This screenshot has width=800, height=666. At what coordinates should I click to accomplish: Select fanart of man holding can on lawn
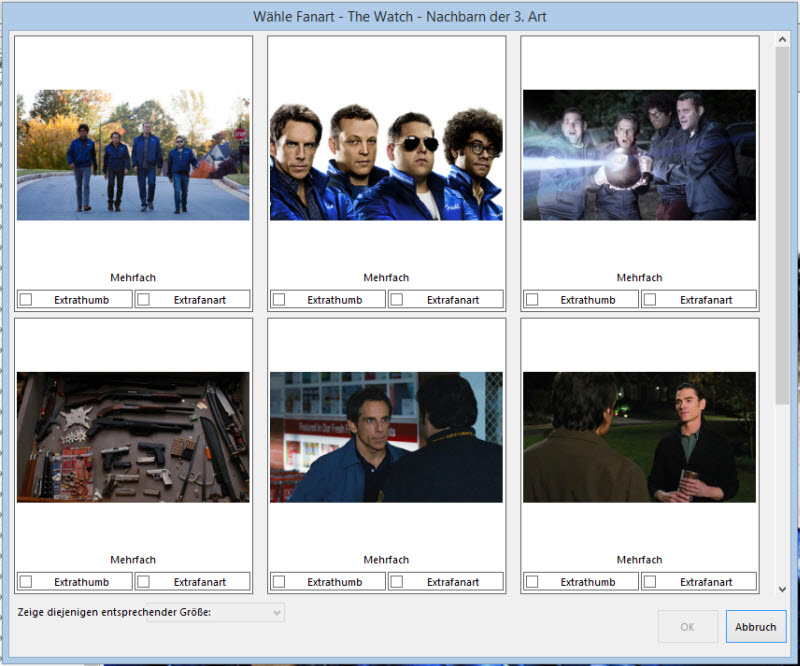tap(639, 437)
